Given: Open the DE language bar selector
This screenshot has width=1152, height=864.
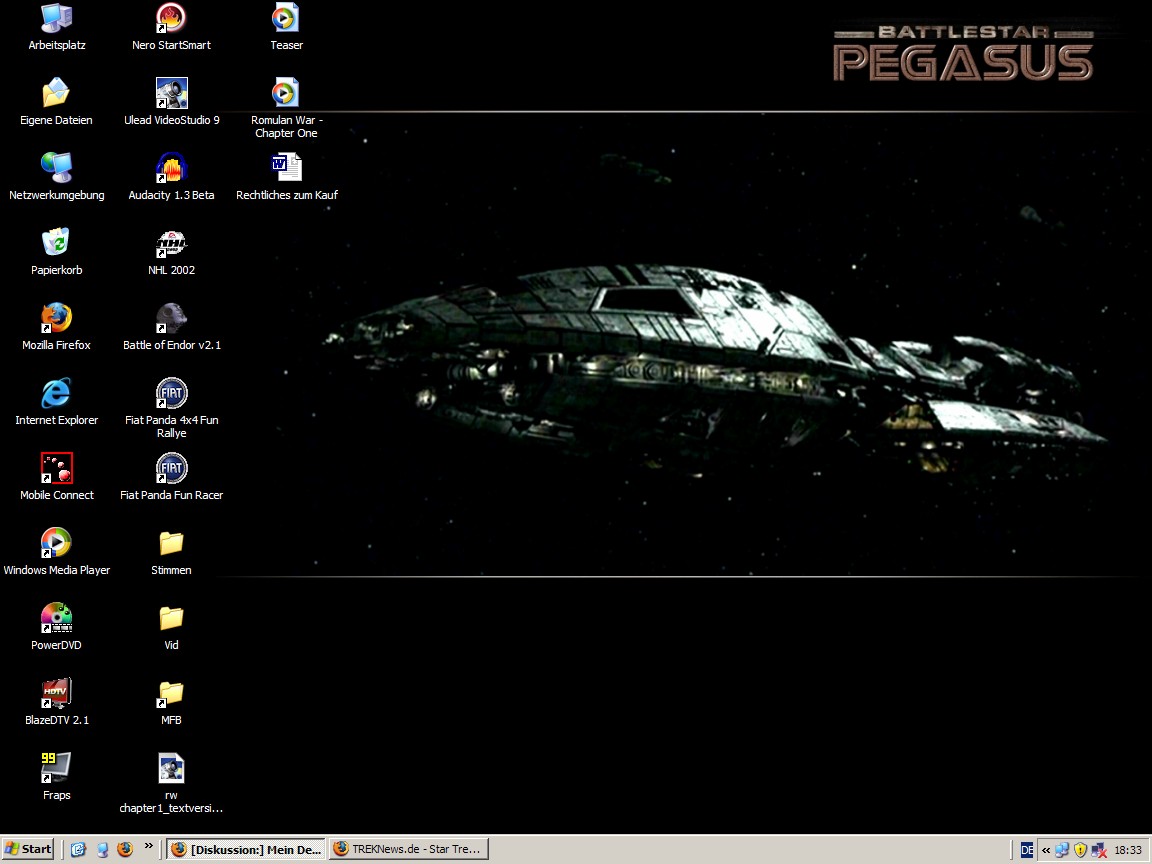Looking at the screenshot, I should (1027, 850).
